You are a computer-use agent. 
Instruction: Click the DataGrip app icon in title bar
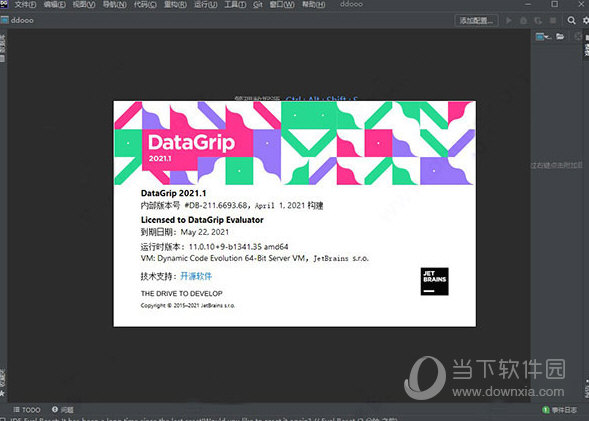tap(4, 4)
